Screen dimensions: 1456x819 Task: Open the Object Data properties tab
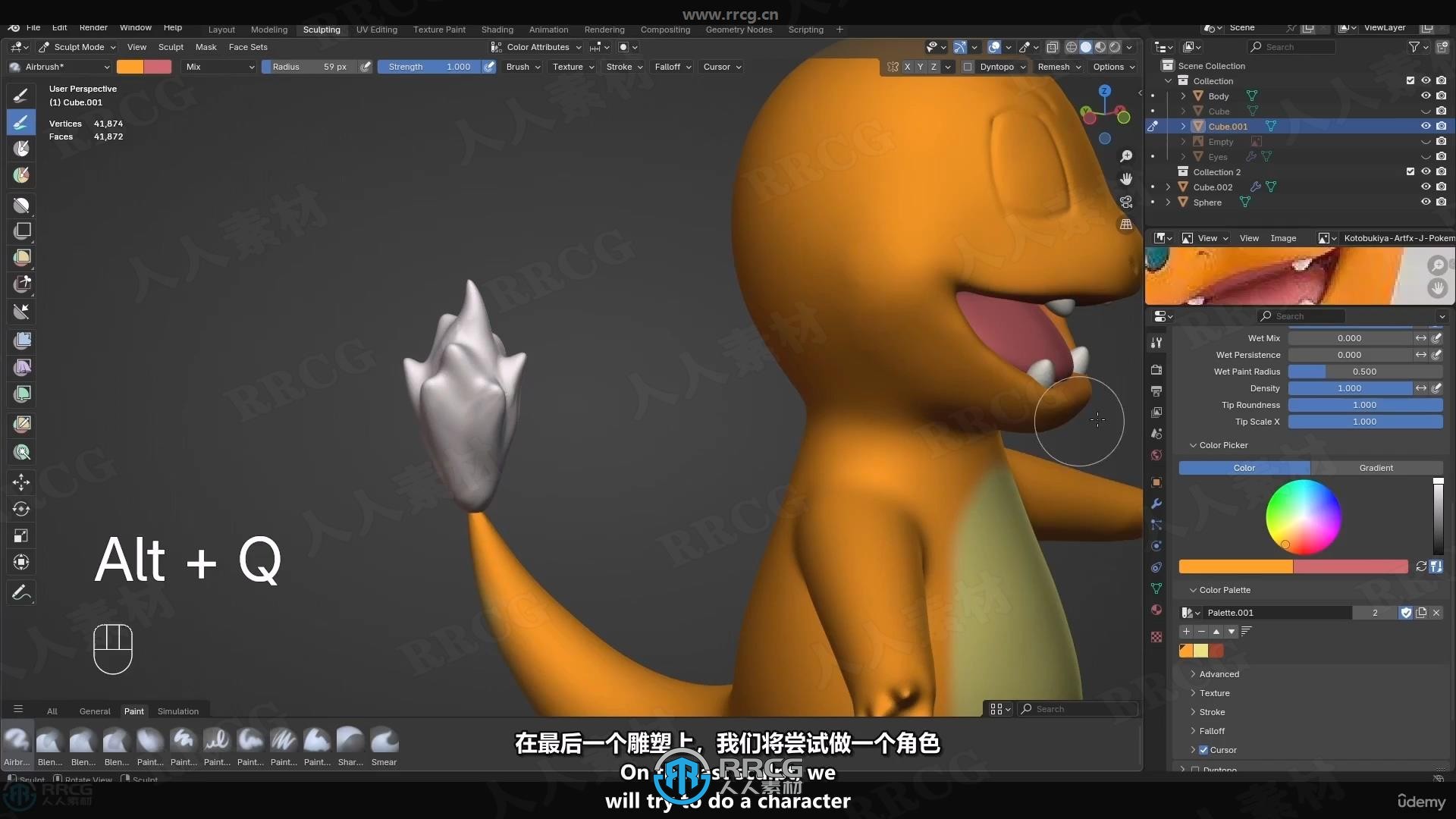click(1156, 588)
